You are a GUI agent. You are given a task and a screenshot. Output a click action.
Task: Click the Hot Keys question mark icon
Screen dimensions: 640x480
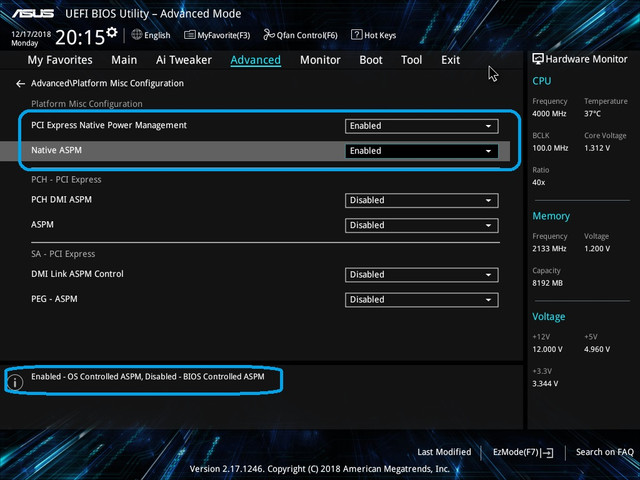click(x=356, y=35)
